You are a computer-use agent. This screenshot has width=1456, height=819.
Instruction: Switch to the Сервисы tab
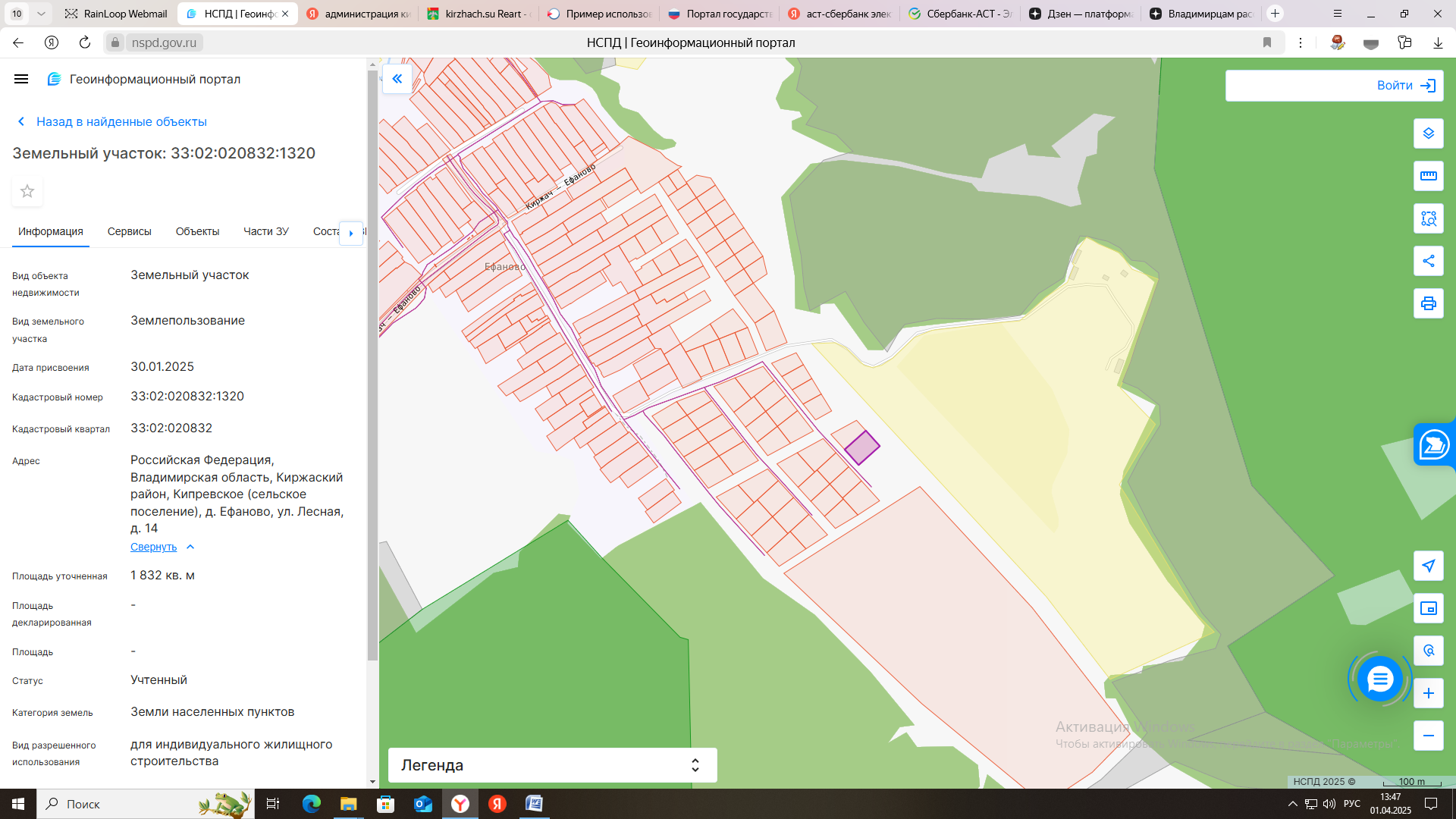tap(129, 231)
